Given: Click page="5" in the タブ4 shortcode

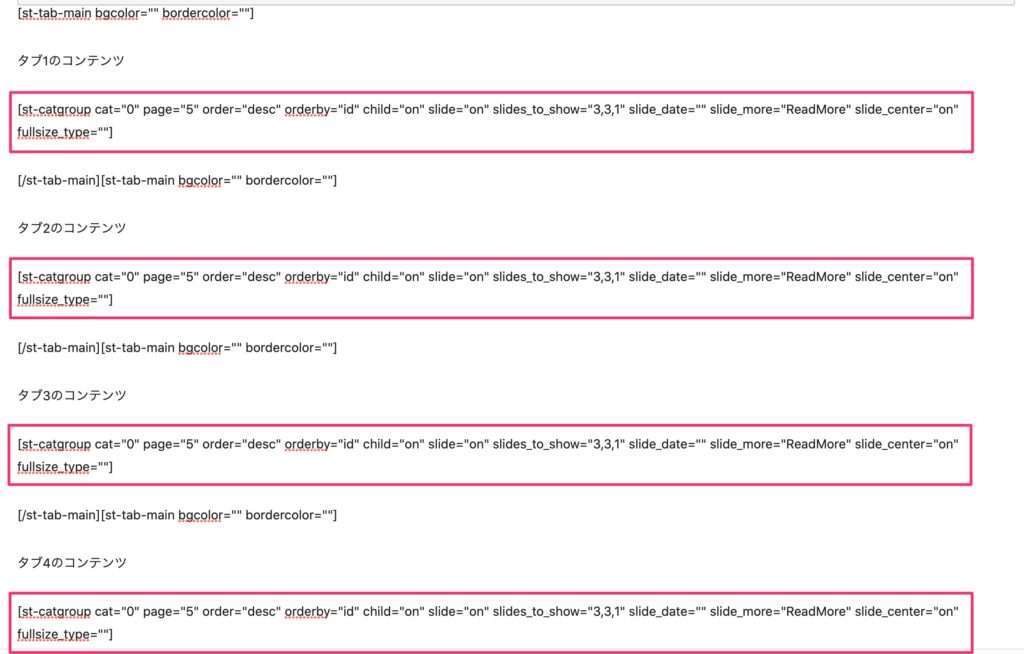Looking at the screenshot, I should (x=170, y=612).
